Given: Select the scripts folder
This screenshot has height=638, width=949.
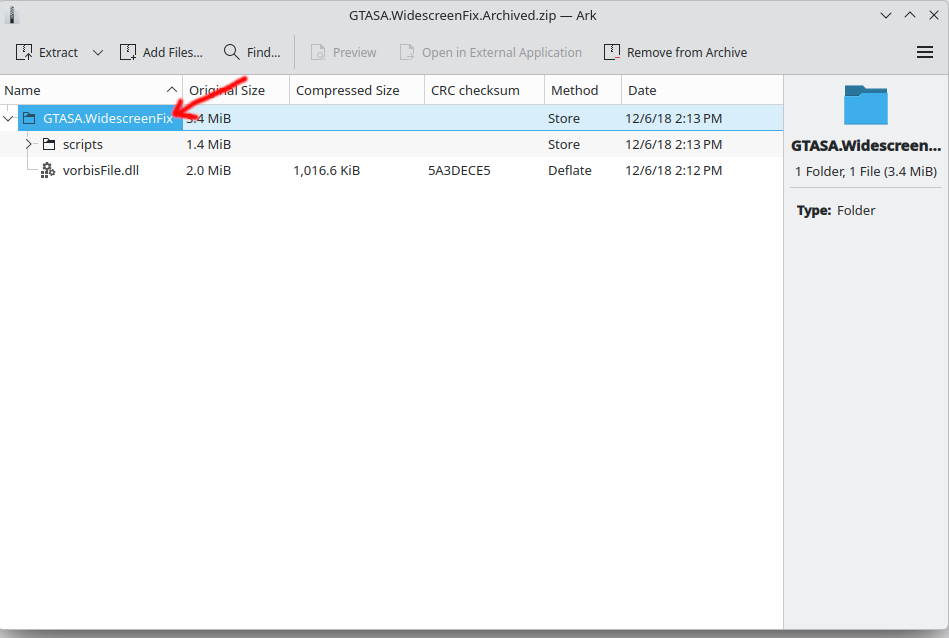Looking at the screenshot, I should (83, 145).
